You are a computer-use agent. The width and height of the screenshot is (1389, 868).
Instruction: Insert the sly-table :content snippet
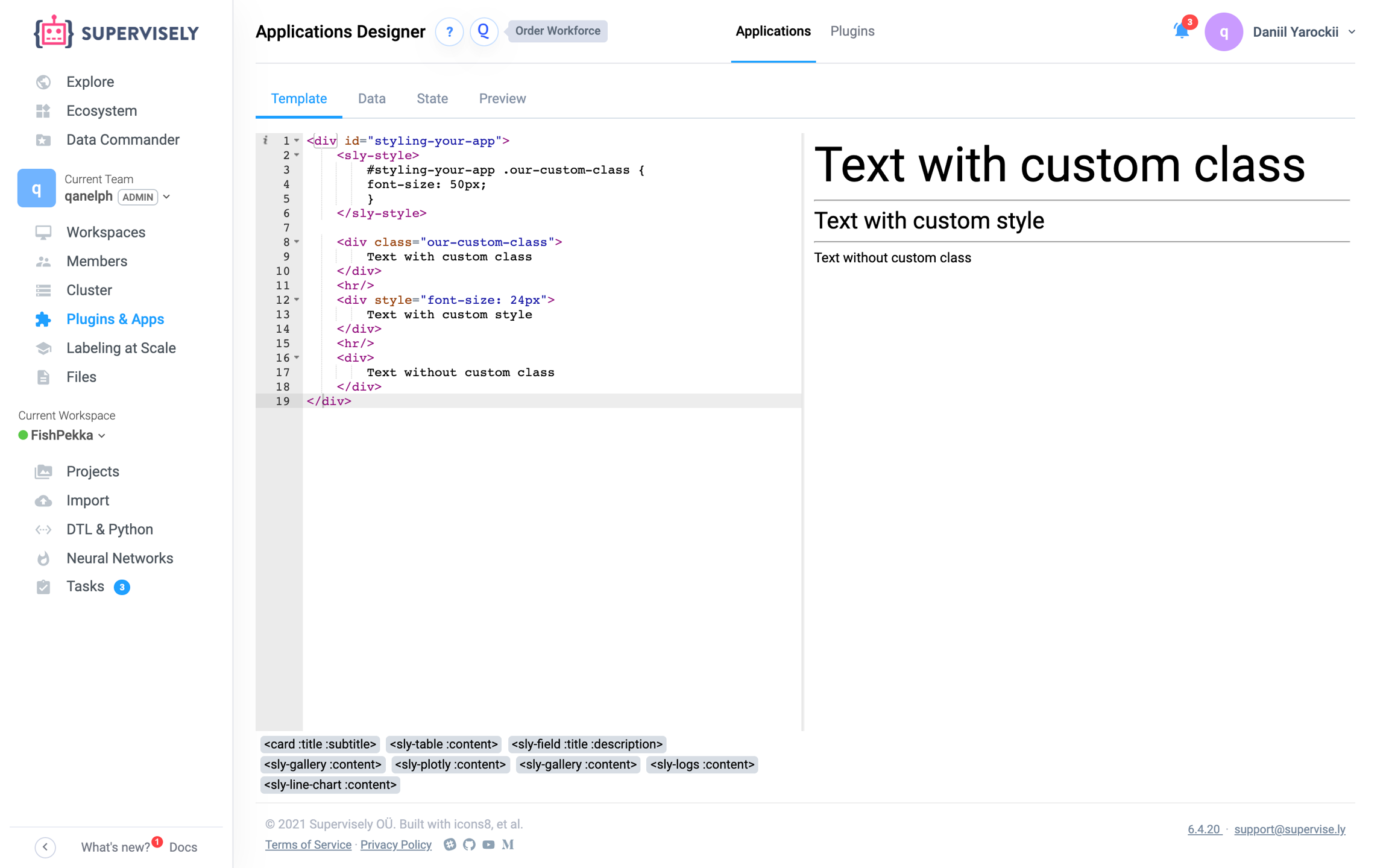pos(443,744)
